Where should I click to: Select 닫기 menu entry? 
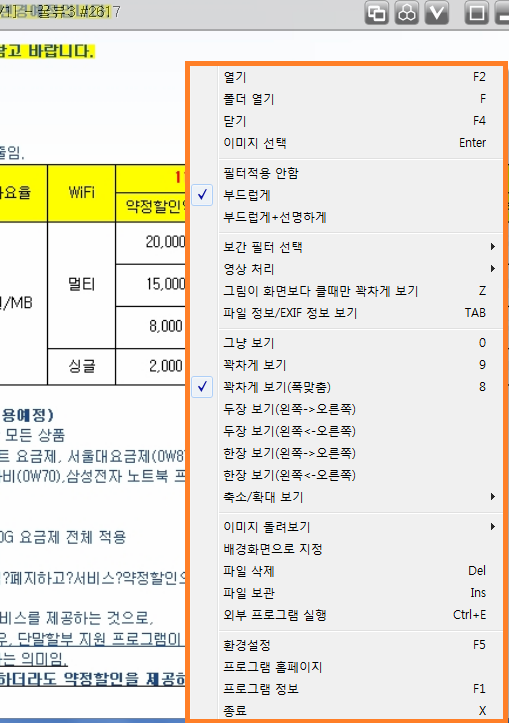pyautogui.click(x=361, y=121)
